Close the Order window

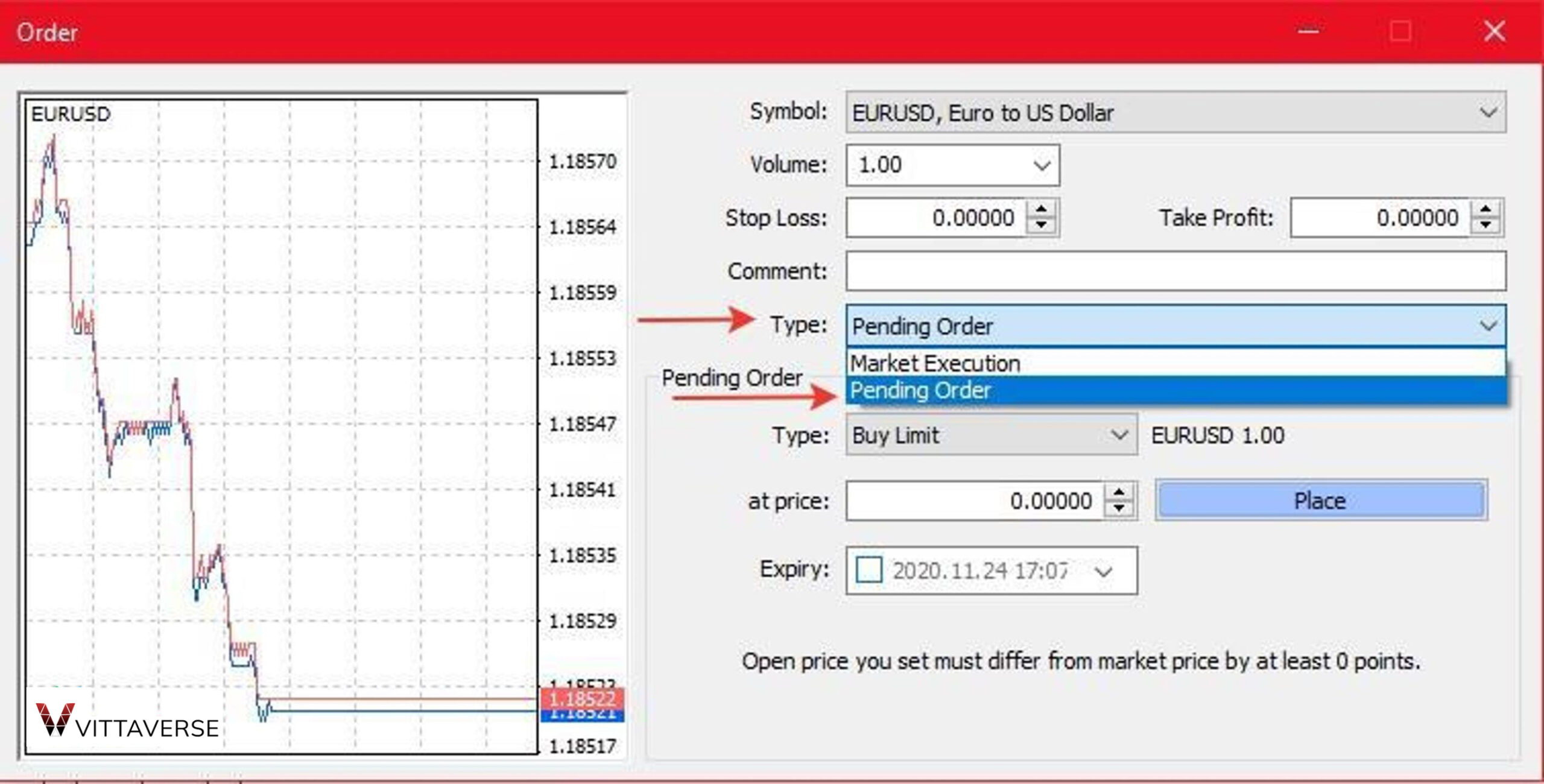[1495, 31]
